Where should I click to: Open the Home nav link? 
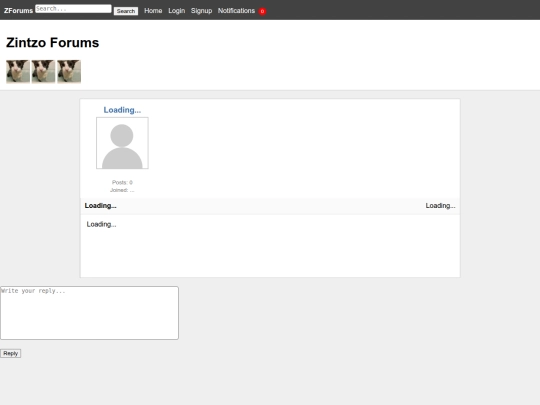pyautogui.click(x=153, y=11)
